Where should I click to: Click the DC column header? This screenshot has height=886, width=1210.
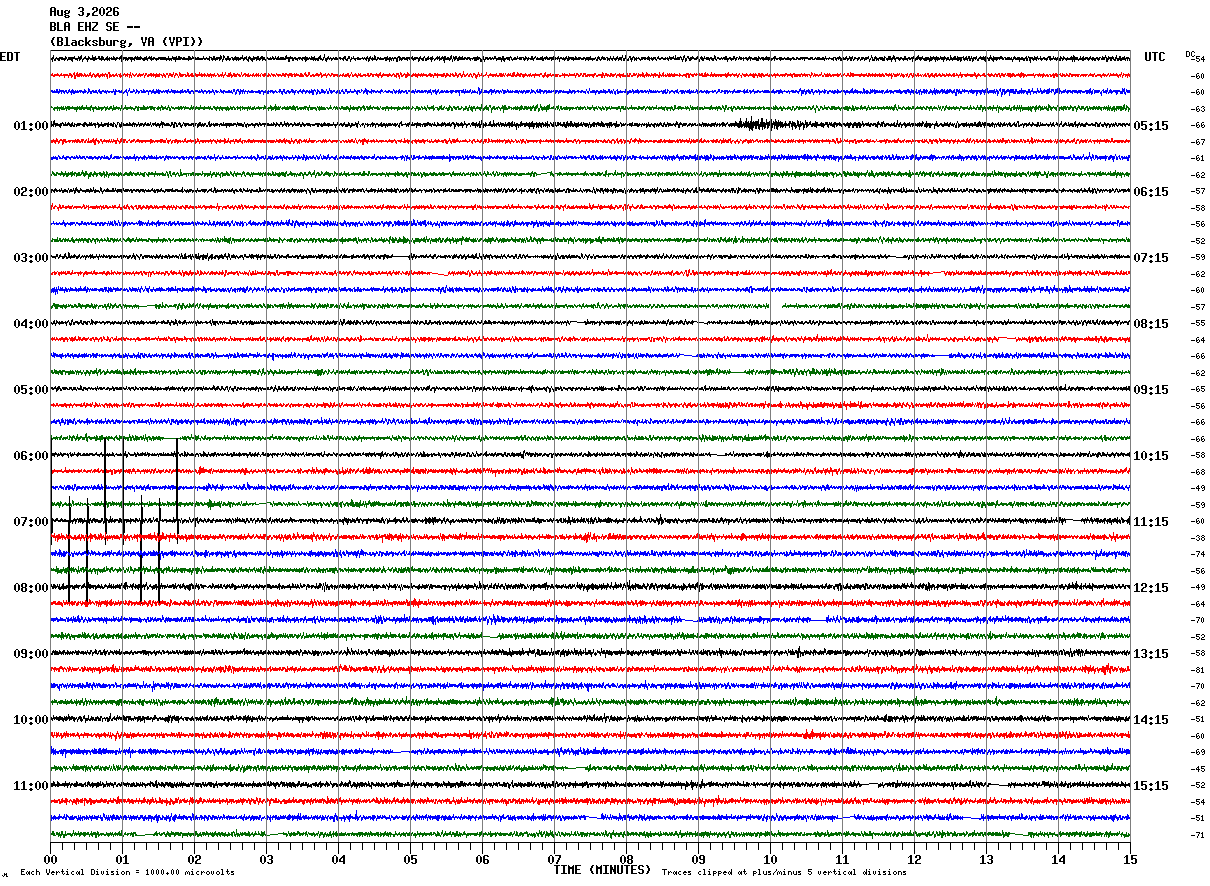(x=1190, y=54)
